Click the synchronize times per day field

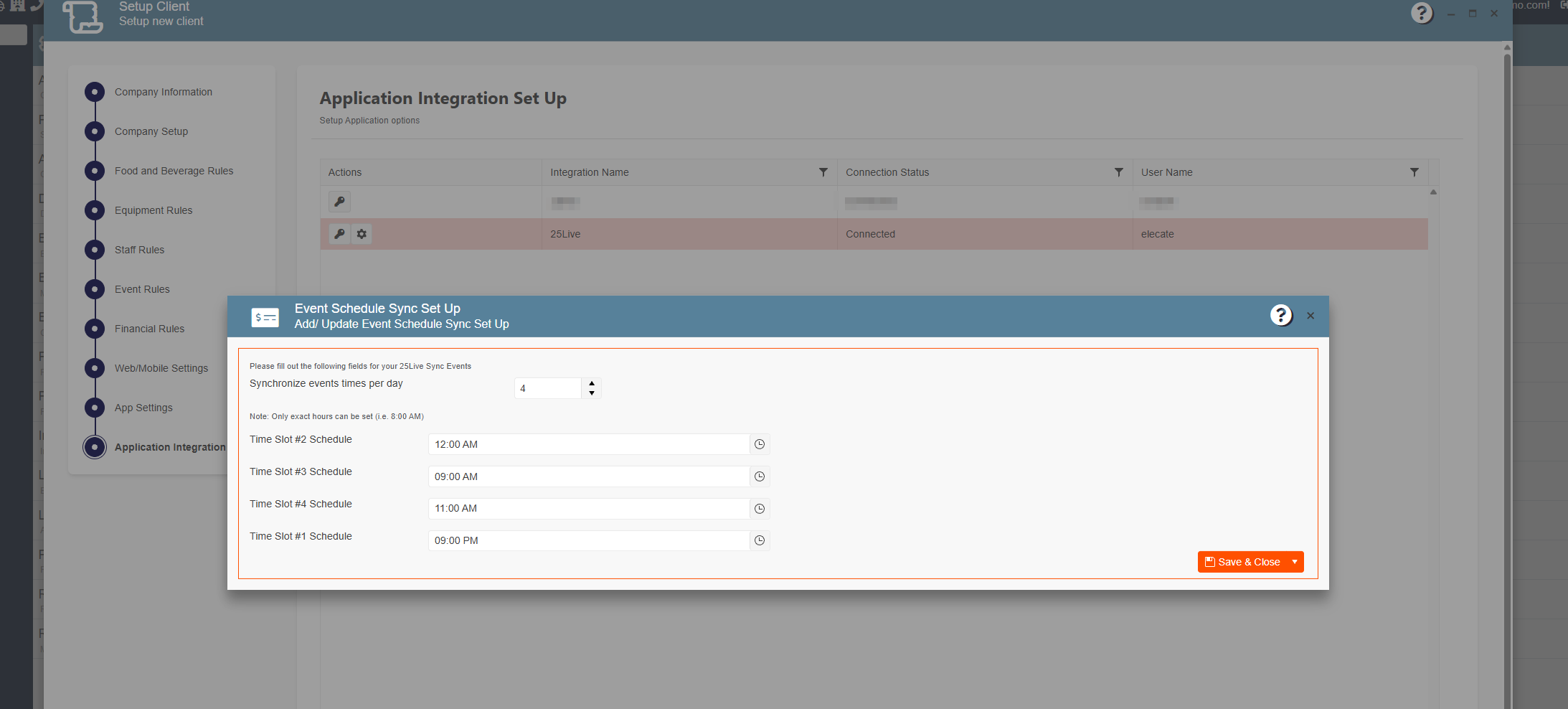tap(548, 388)
